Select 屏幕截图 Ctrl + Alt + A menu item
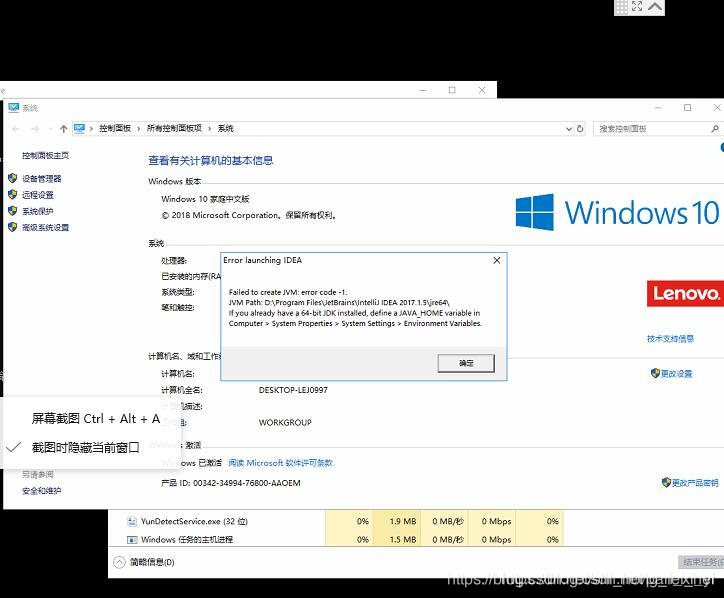 coord(96,418)
